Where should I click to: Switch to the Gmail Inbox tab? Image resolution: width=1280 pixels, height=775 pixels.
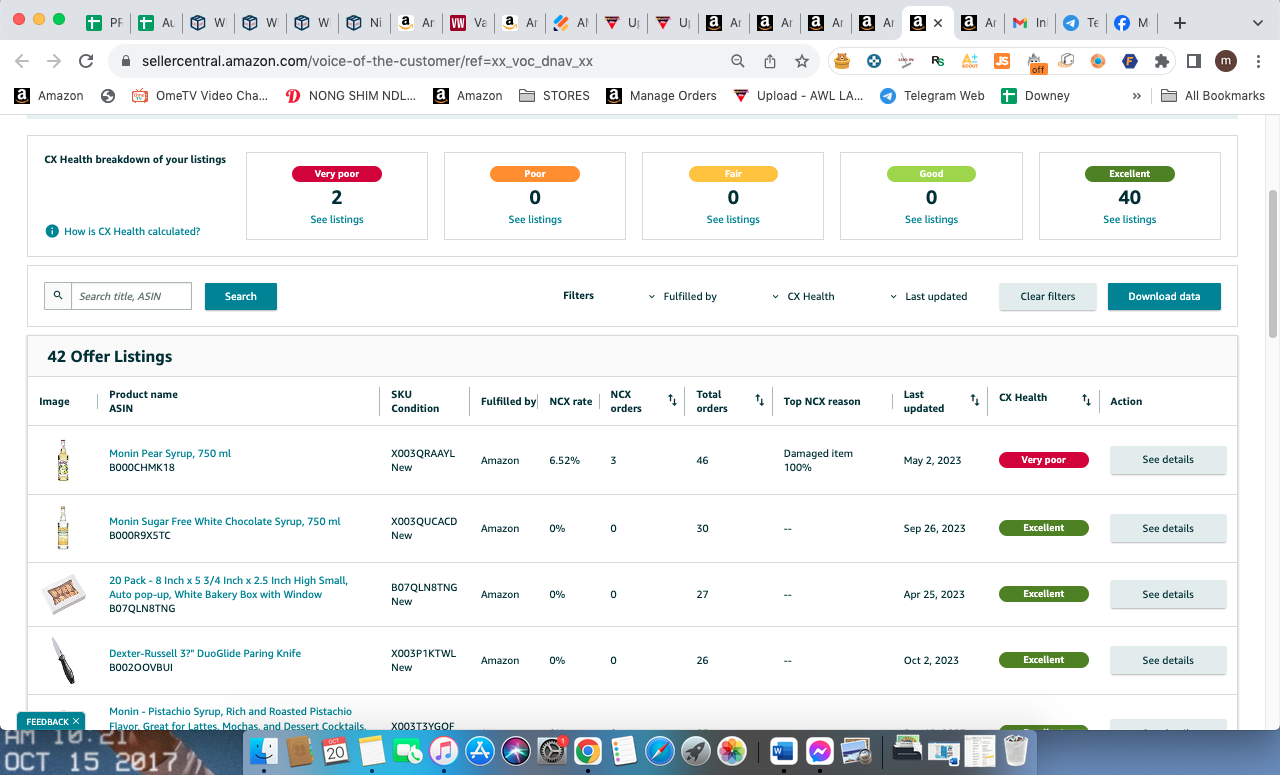click(x=1029, y=22)
